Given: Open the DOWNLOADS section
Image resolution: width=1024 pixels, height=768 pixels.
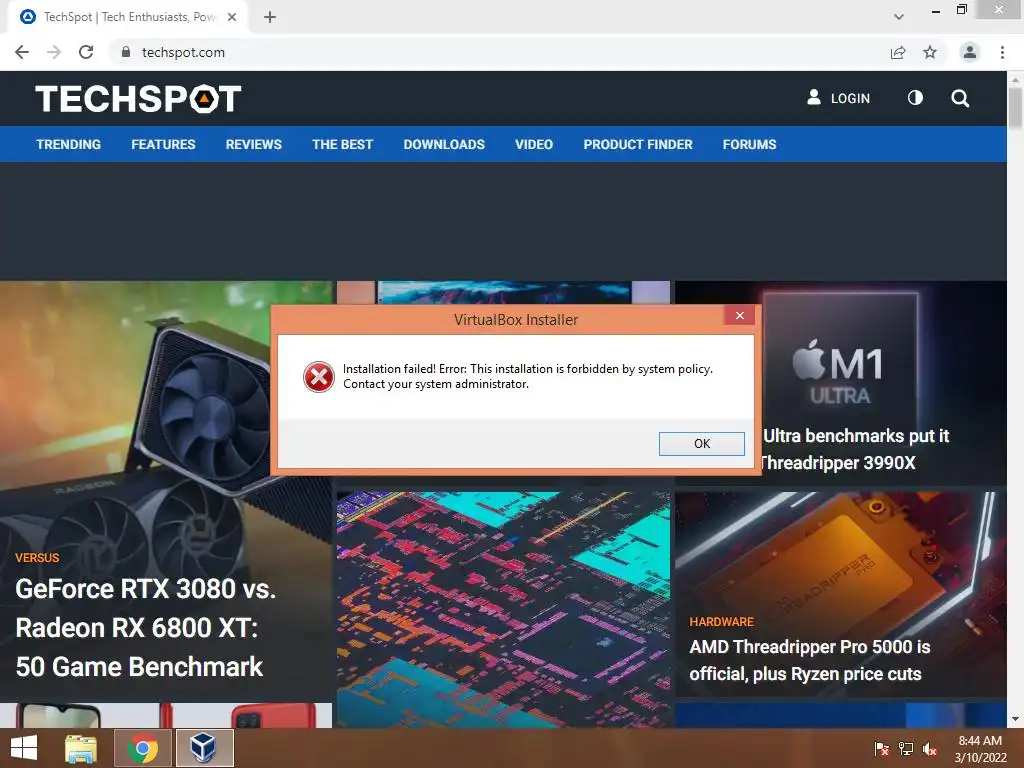Looking at the screenshot, I should (444, 144).
